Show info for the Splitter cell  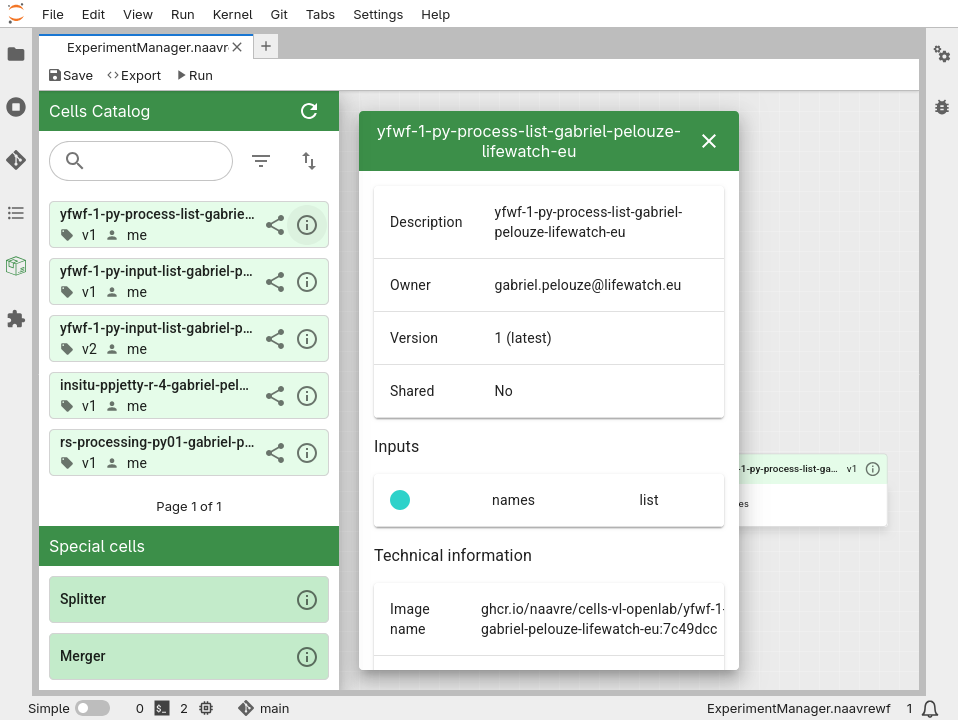click(x=307, y=600)
